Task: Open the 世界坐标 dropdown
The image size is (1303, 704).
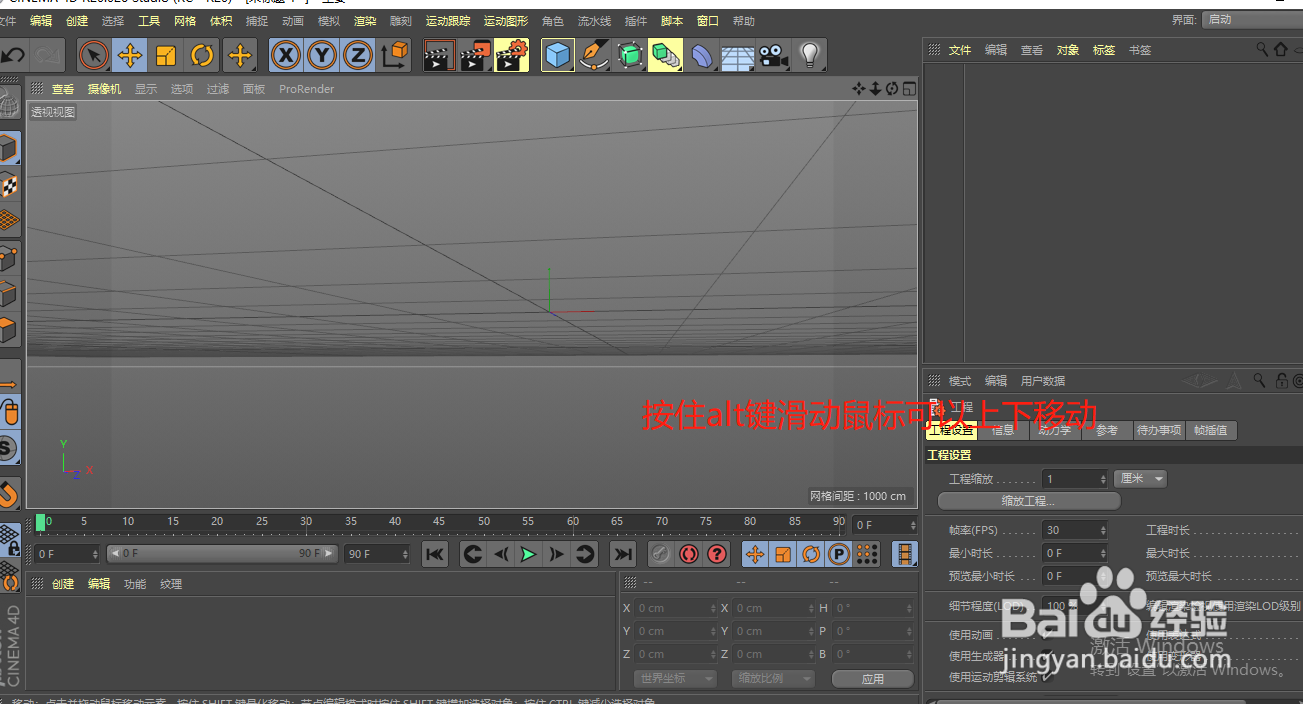Action: pos(675,679)
